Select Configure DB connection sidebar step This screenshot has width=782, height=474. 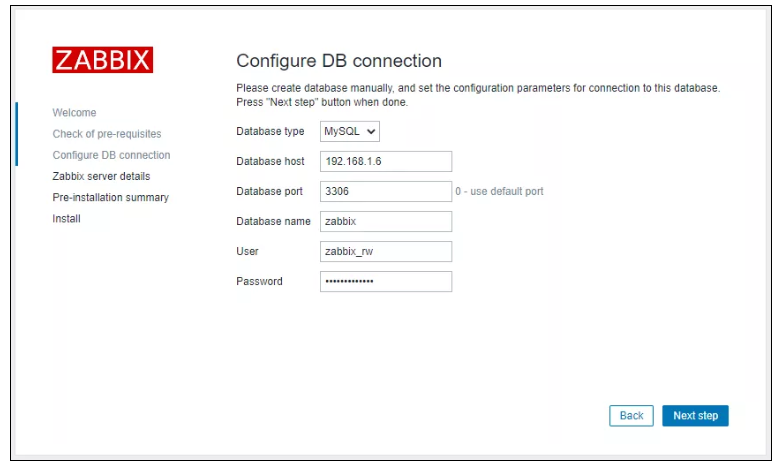111,155
